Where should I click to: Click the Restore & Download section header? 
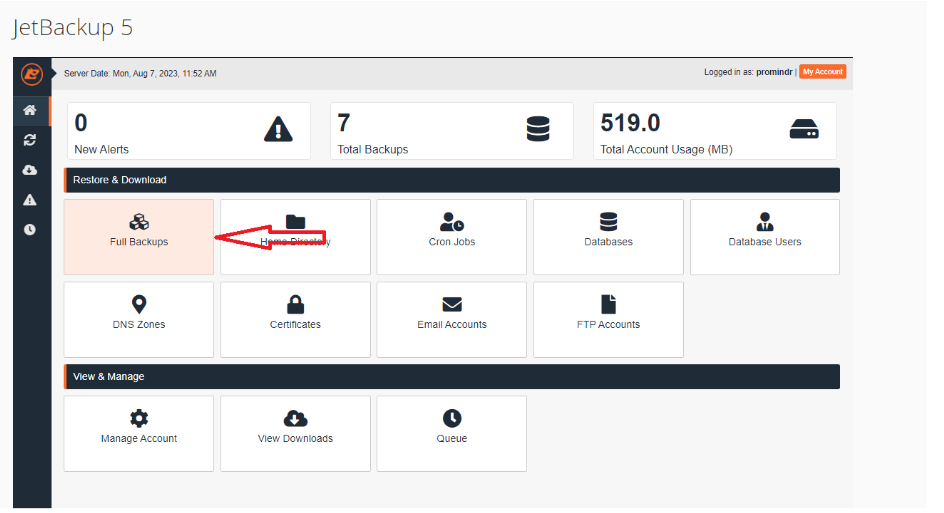coord(452,180)
